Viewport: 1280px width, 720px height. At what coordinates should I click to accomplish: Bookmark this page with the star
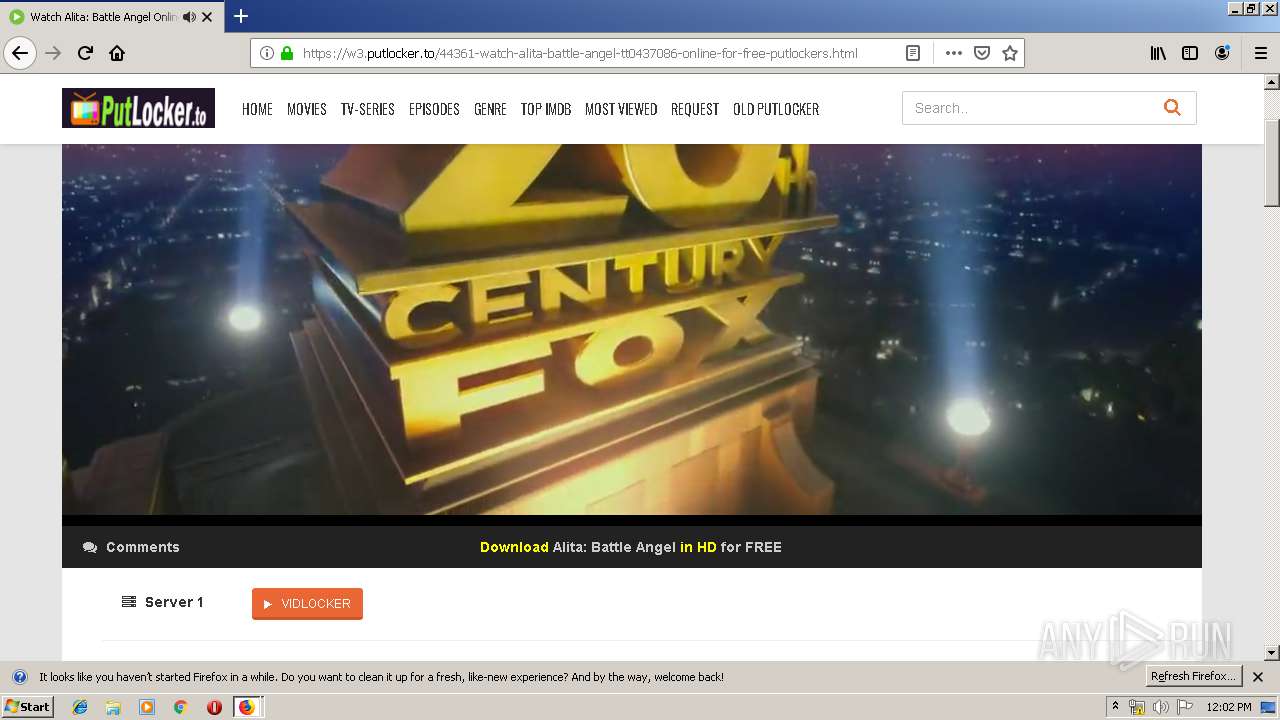click(1010, 53)
